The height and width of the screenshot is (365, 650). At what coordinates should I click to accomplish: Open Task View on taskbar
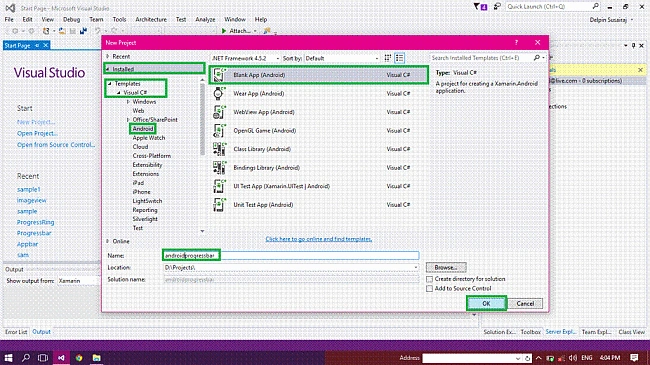pos(43,358)
